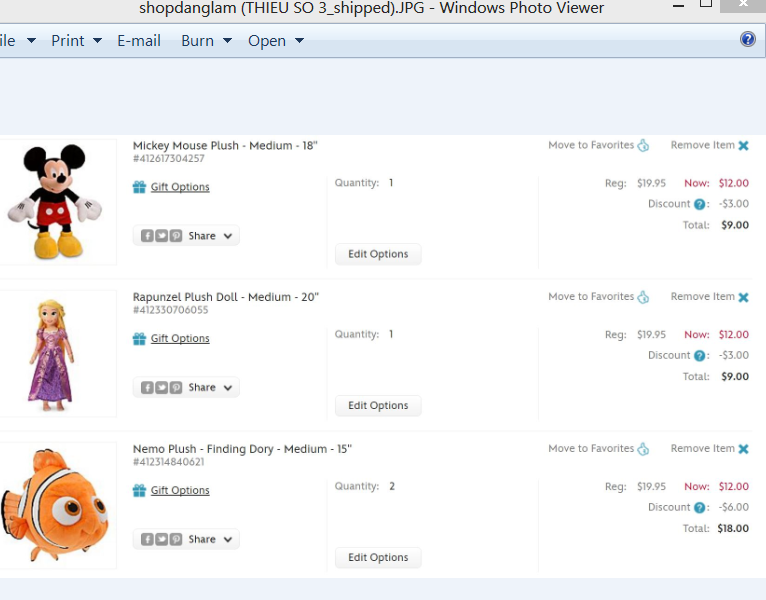Open the Open menu in Photo Viewer
Screen dimensions: 766x600
coord(275,41)
